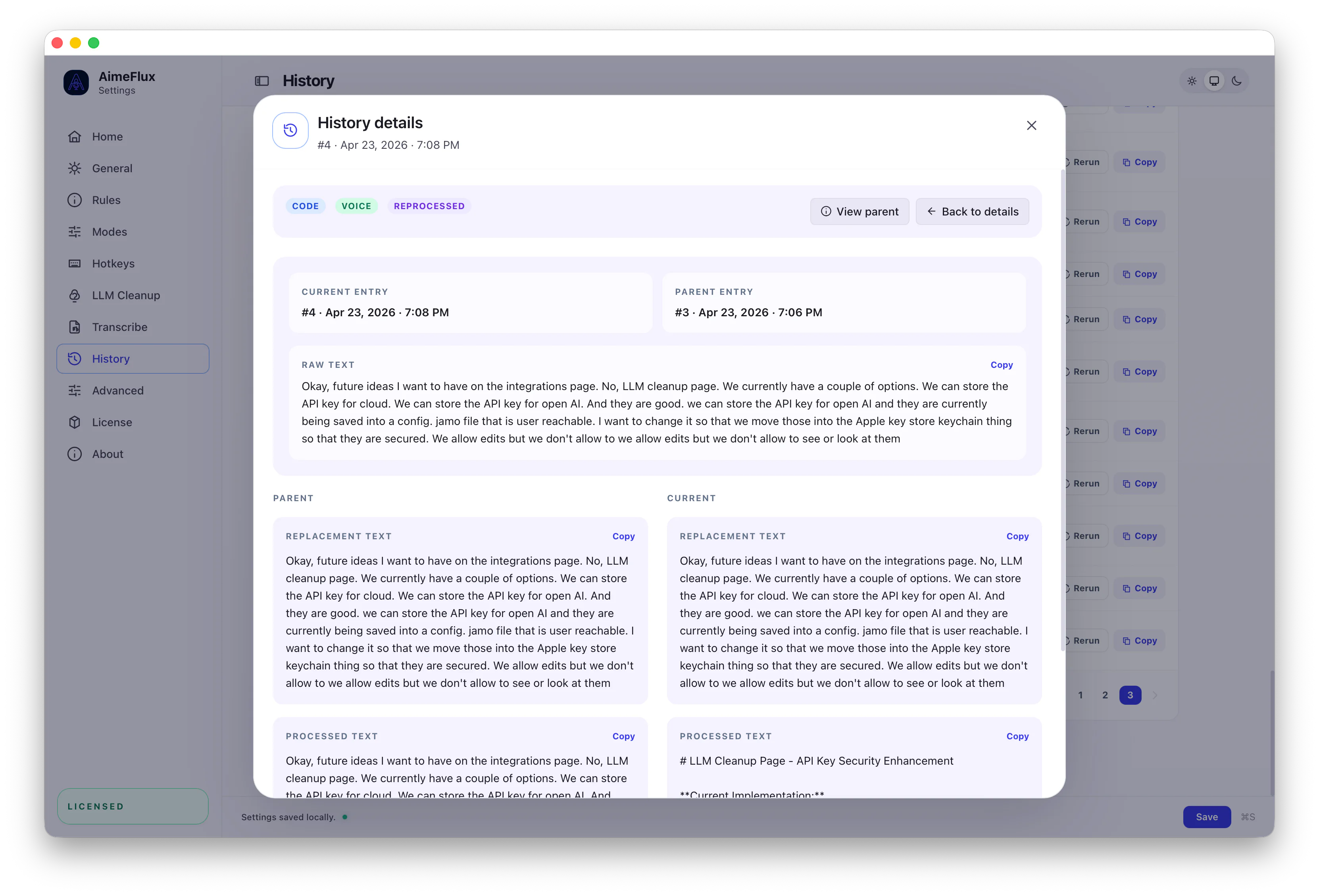Go to history page 2
This screenshot has width=1319, height=896.
[1105, 695]
